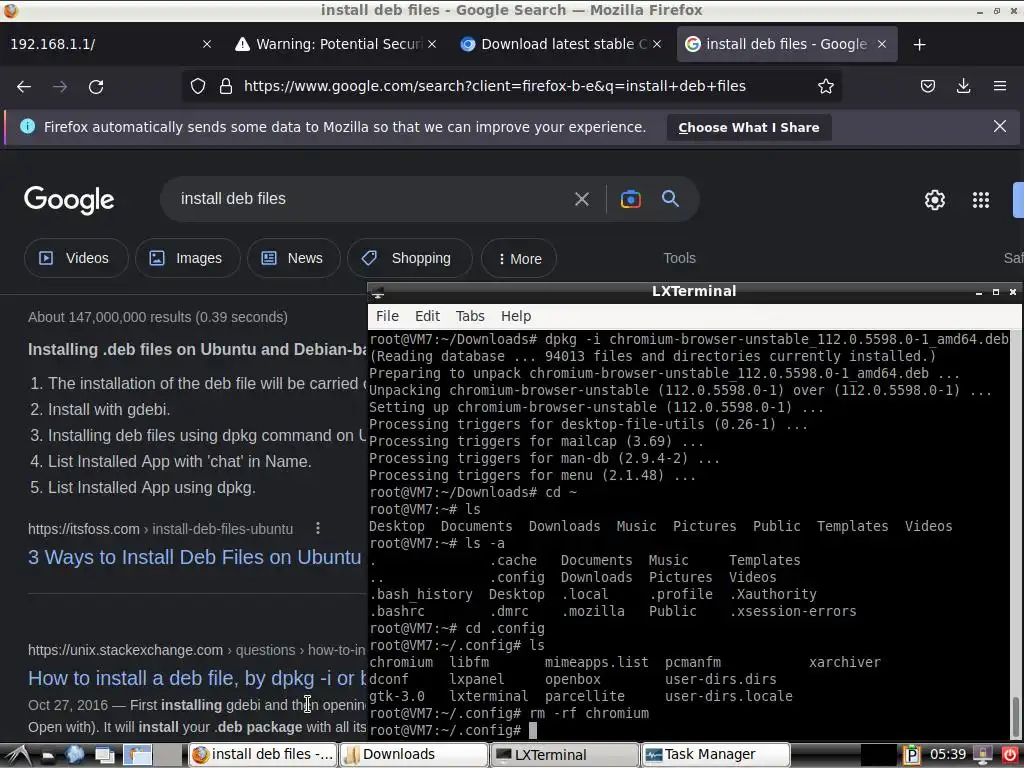
Task: Open Google search Tools
Action: (x=679, y=258)
